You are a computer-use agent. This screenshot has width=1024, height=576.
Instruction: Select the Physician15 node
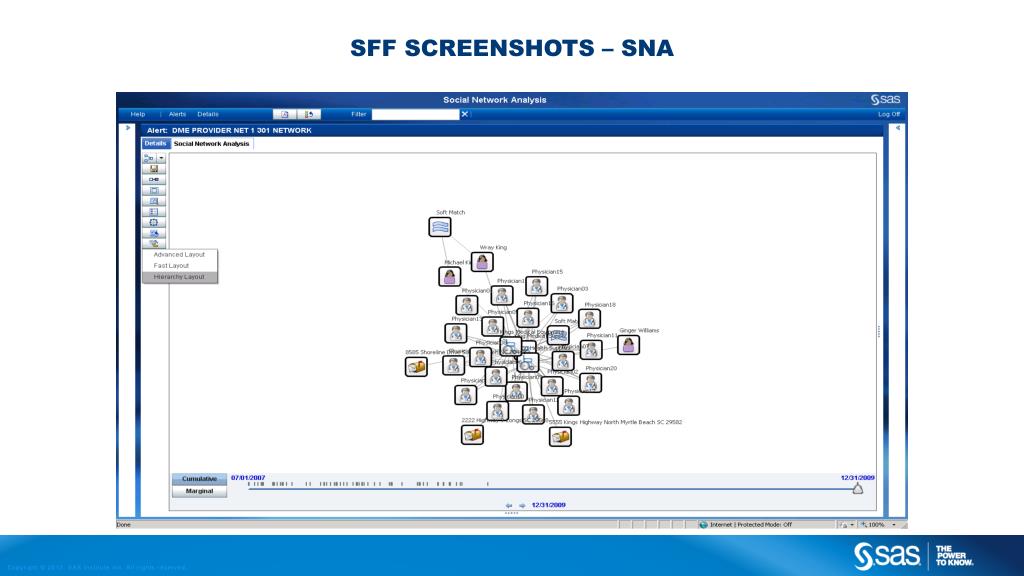[537, 286]
